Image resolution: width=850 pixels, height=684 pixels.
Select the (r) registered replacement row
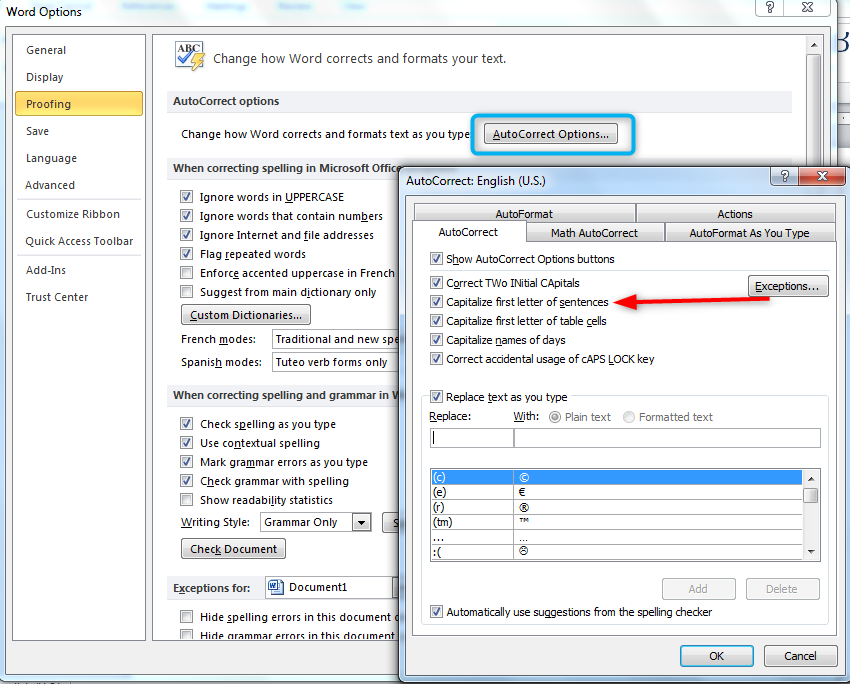[x=616, y=507]
